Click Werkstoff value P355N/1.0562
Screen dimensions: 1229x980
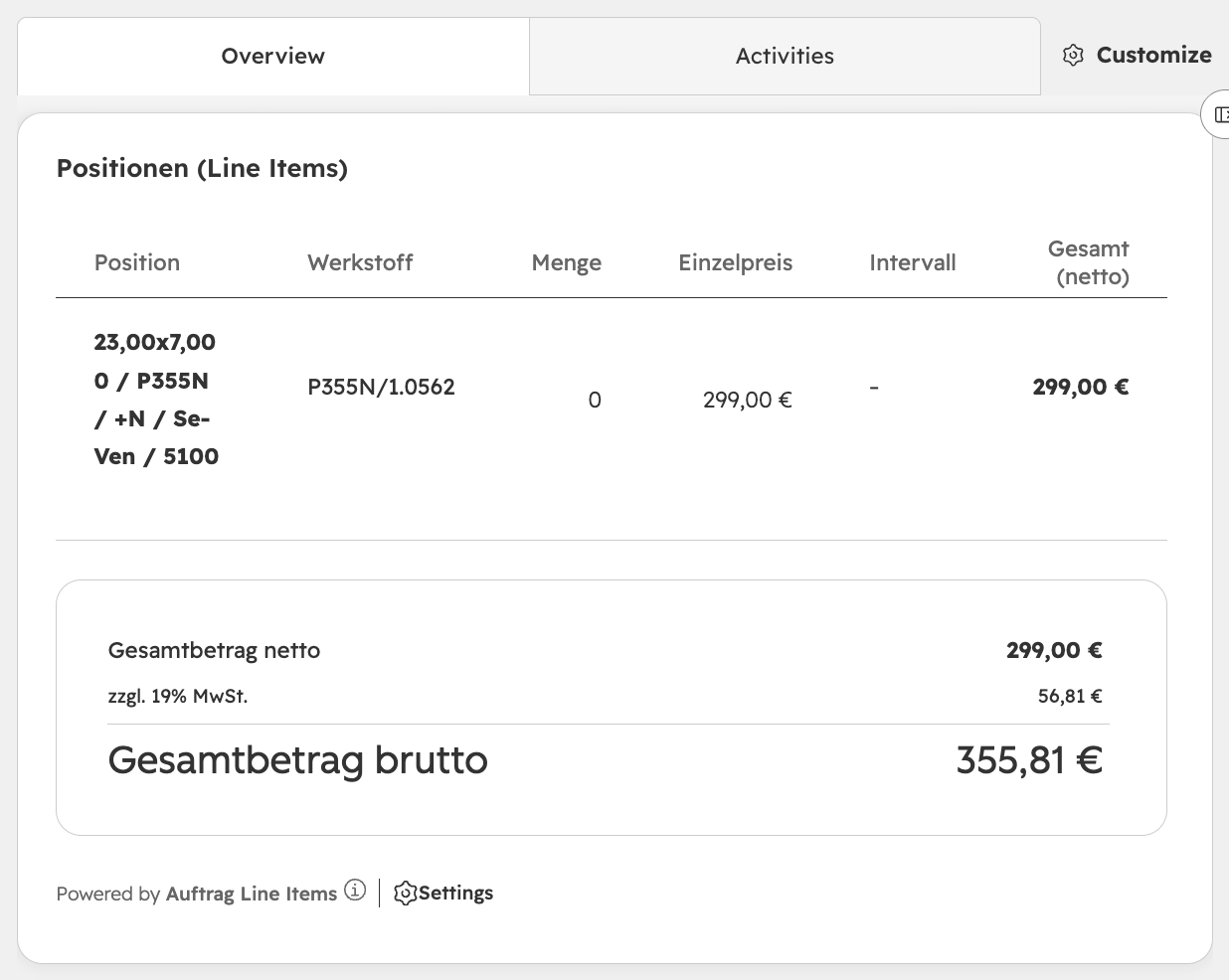[381, 387]
